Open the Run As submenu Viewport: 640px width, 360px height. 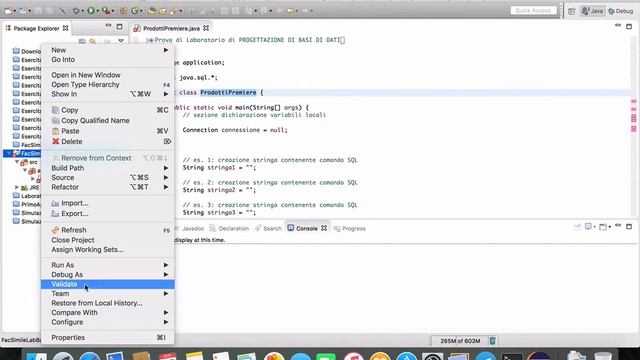108,265
